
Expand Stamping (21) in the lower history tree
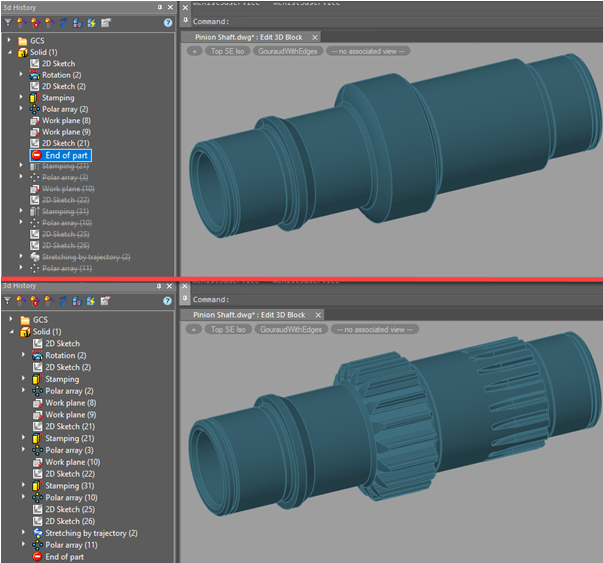22,439
